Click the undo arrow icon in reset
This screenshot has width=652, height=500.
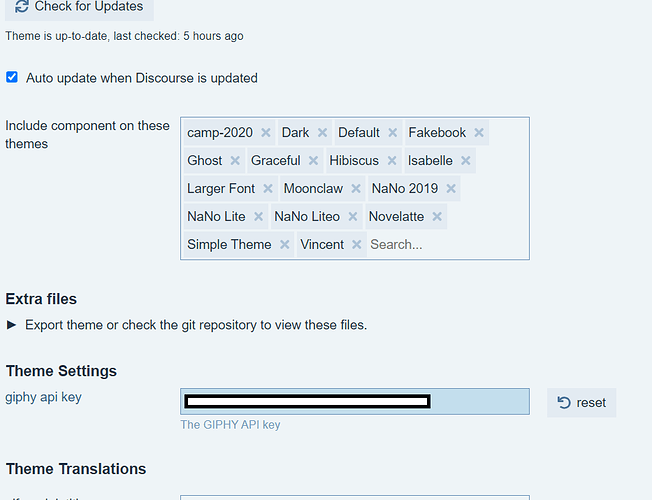coord(564,403)
